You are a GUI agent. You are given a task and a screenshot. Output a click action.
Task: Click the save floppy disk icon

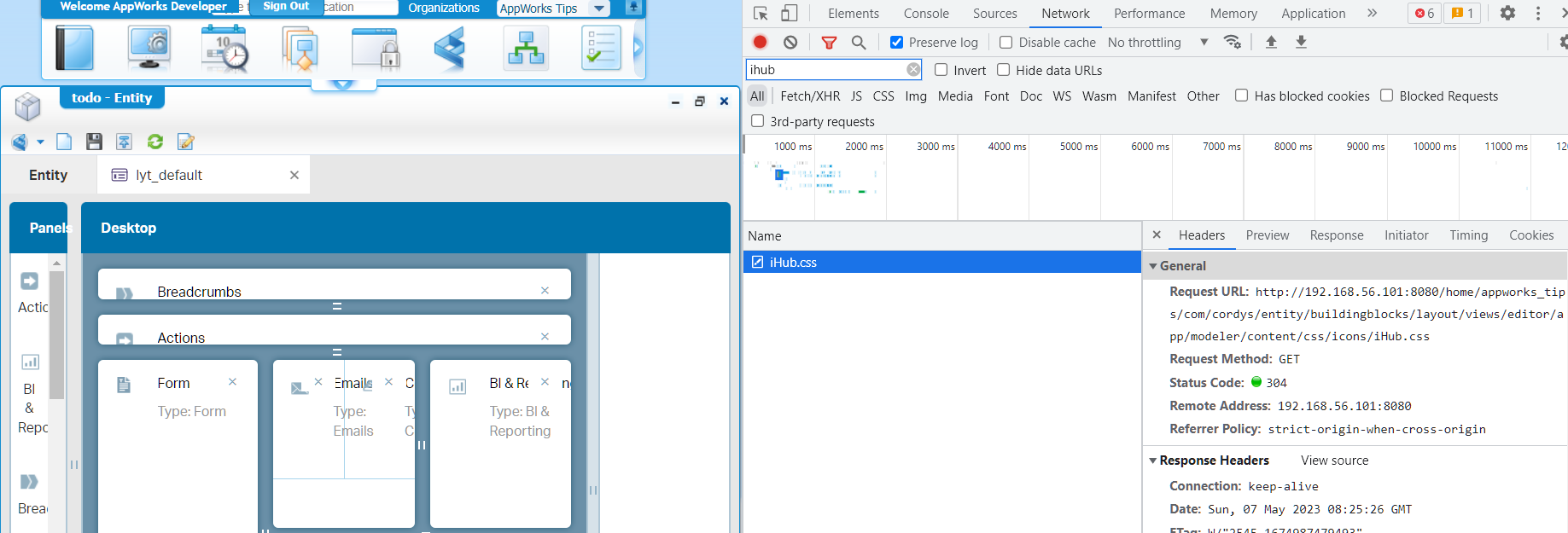[94, 142]
